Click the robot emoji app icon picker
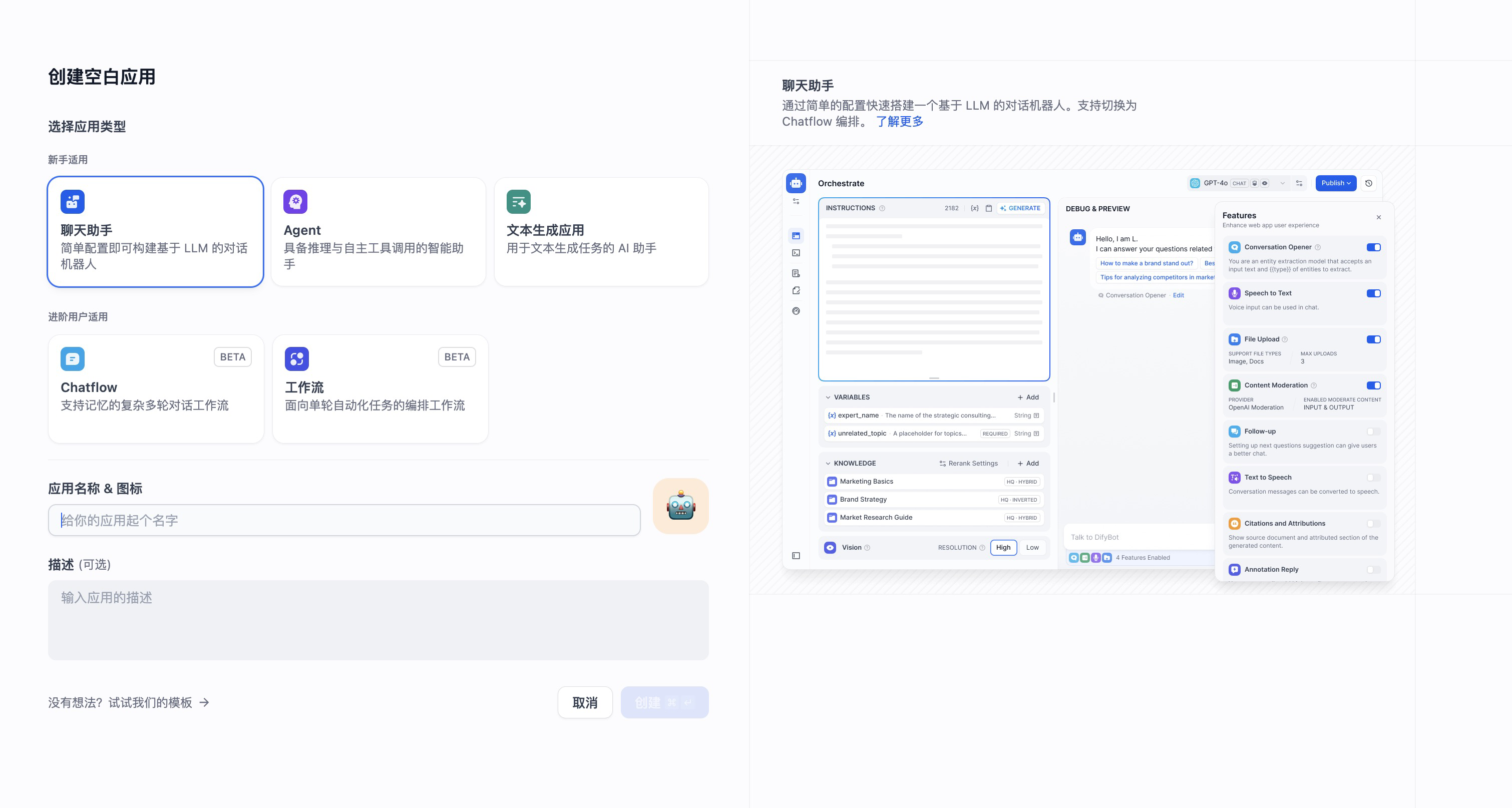The height and width of the screenshot is (808, 1512). pos(680,506)
